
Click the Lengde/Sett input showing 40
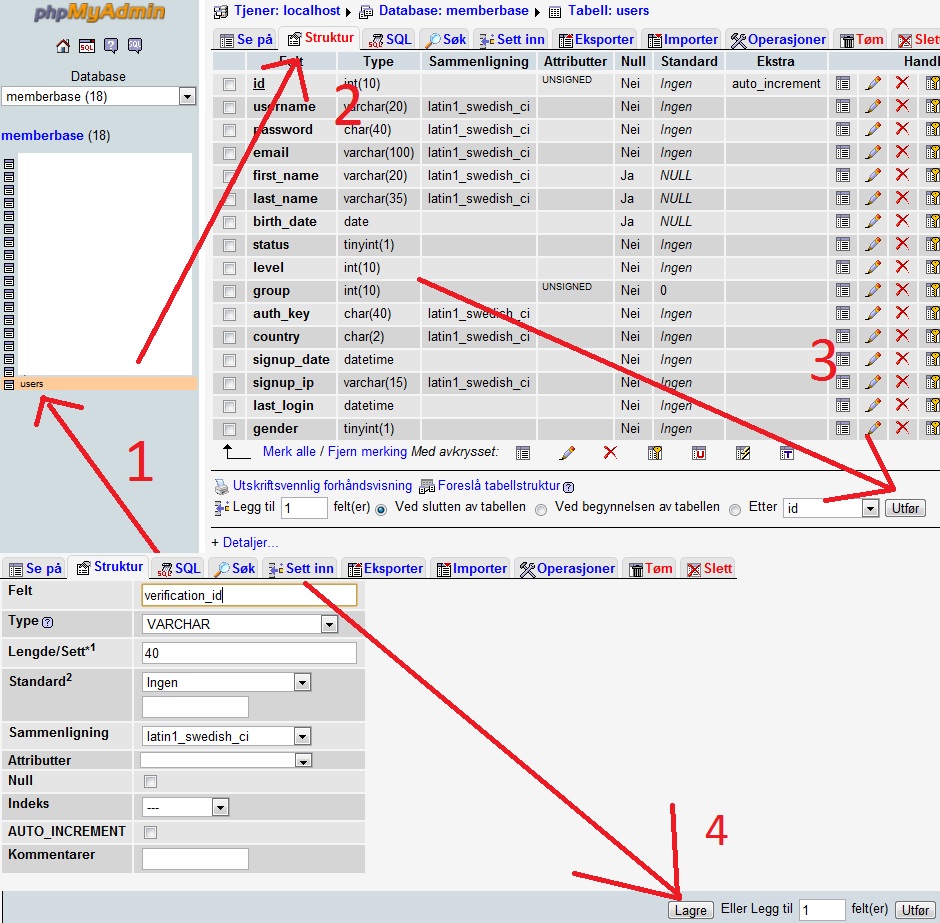pyautogui.click(x=249, y=653)
